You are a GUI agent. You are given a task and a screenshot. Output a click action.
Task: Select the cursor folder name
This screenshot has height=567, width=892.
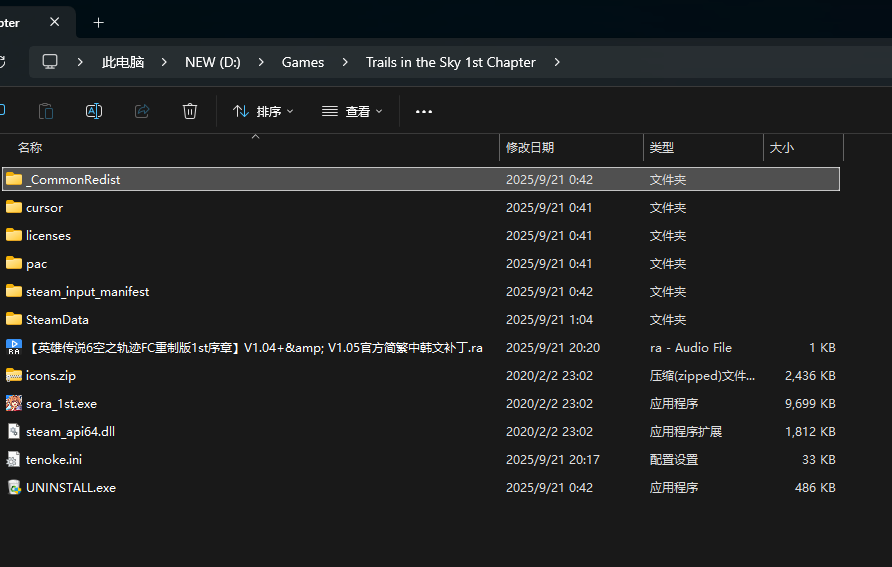pyautogui.click(x=44, y=208)
